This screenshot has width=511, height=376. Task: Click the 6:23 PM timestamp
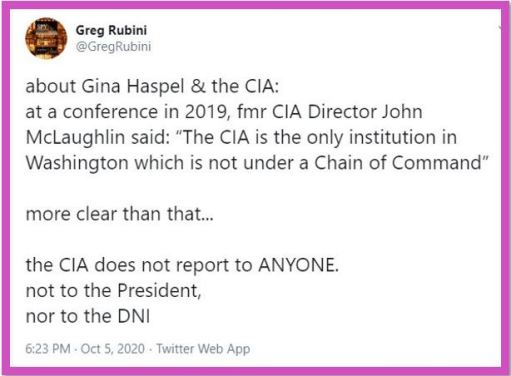pos(48,349)
